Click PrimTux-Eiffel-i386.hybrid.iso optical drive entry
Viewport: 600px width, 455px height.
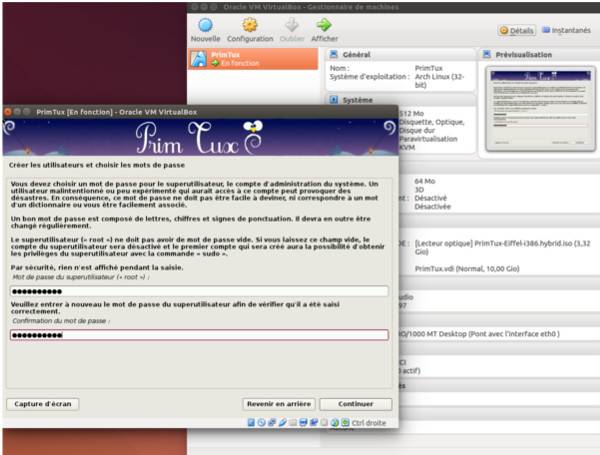click(x=503, y=247)
